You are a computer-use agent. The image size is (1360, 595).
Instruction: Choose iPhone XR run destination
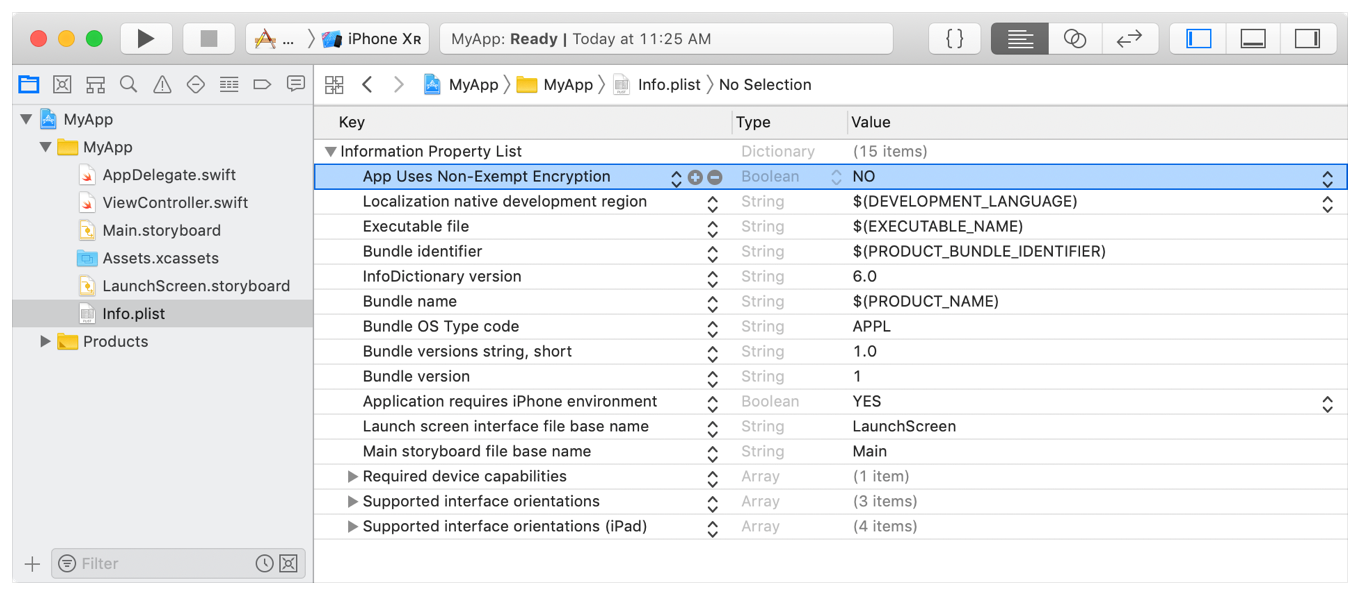[372, 39]
